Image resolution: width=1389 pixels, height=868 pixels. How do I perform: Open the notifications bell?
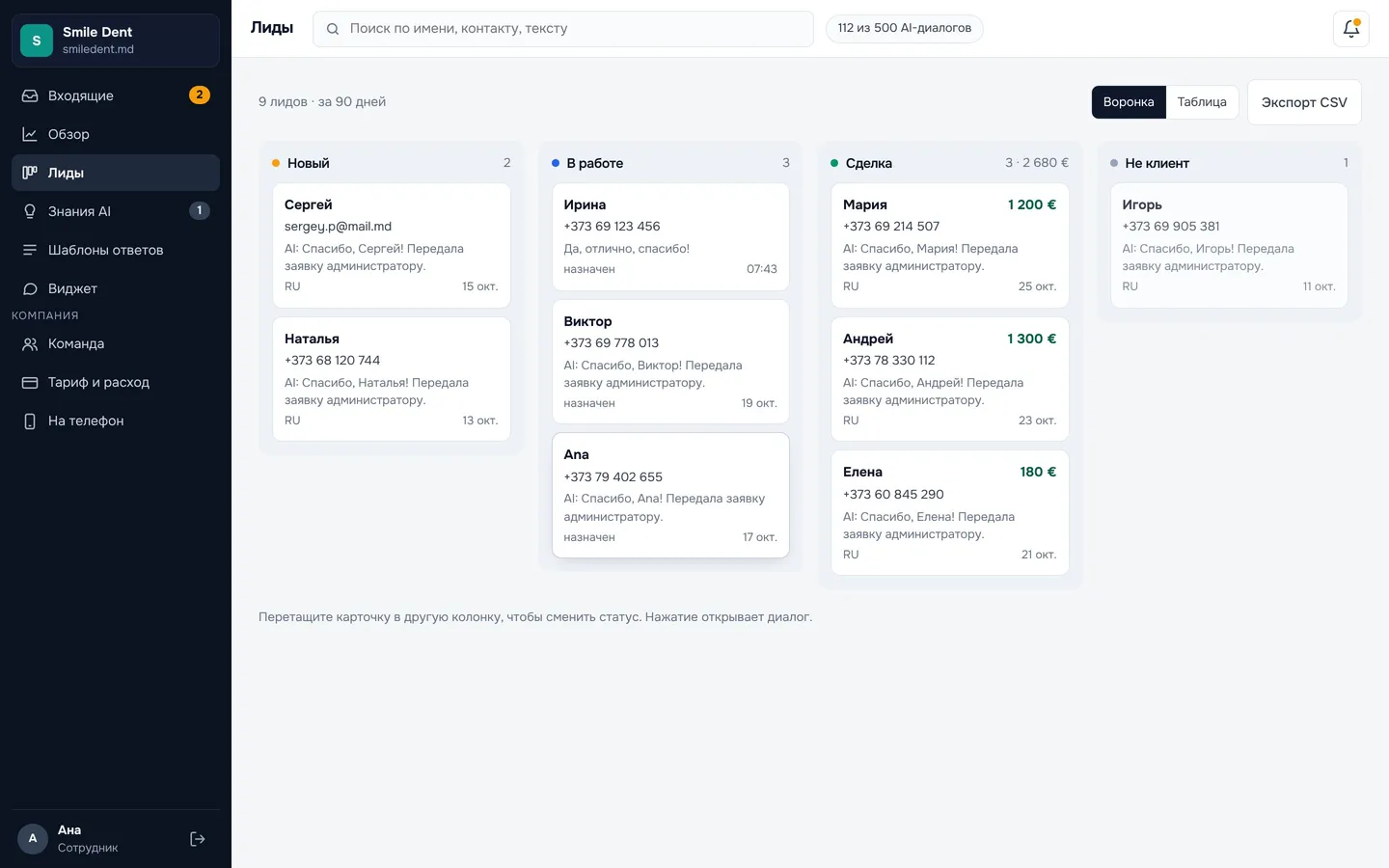1350,29
